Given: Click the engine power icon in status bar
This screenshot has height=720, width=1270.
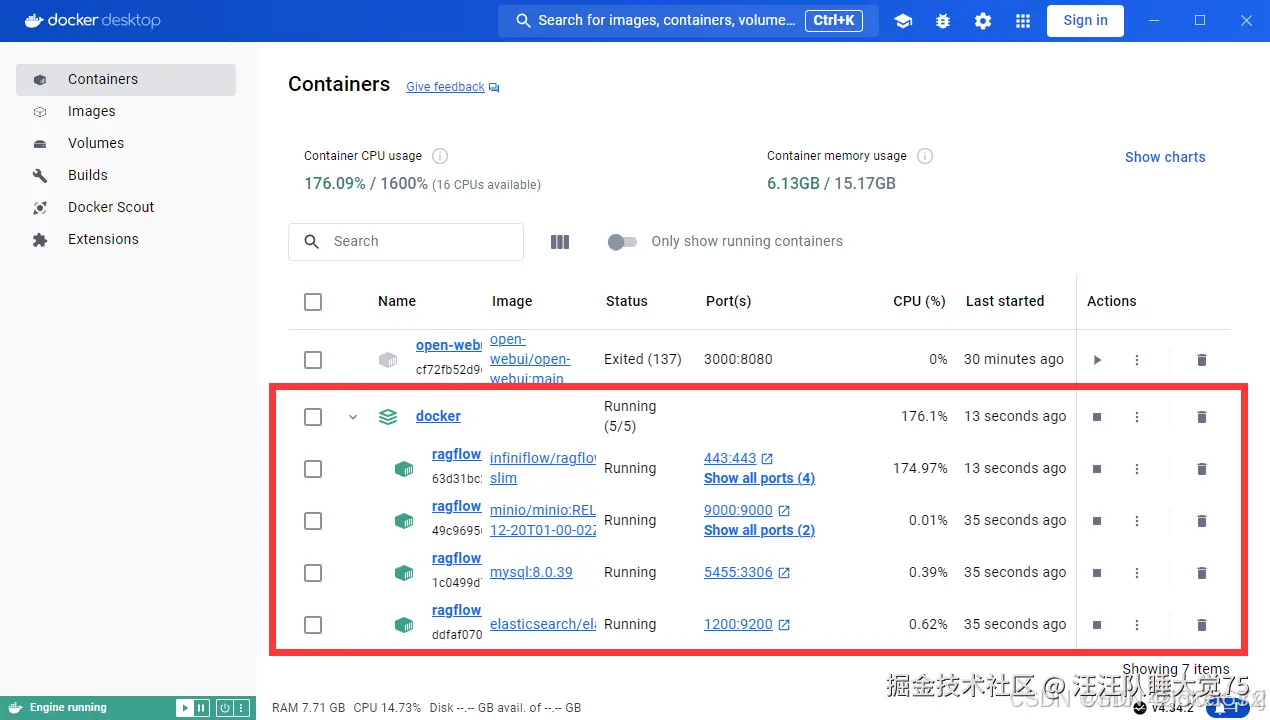Looking at the screenshot, I should pos(225,708).
